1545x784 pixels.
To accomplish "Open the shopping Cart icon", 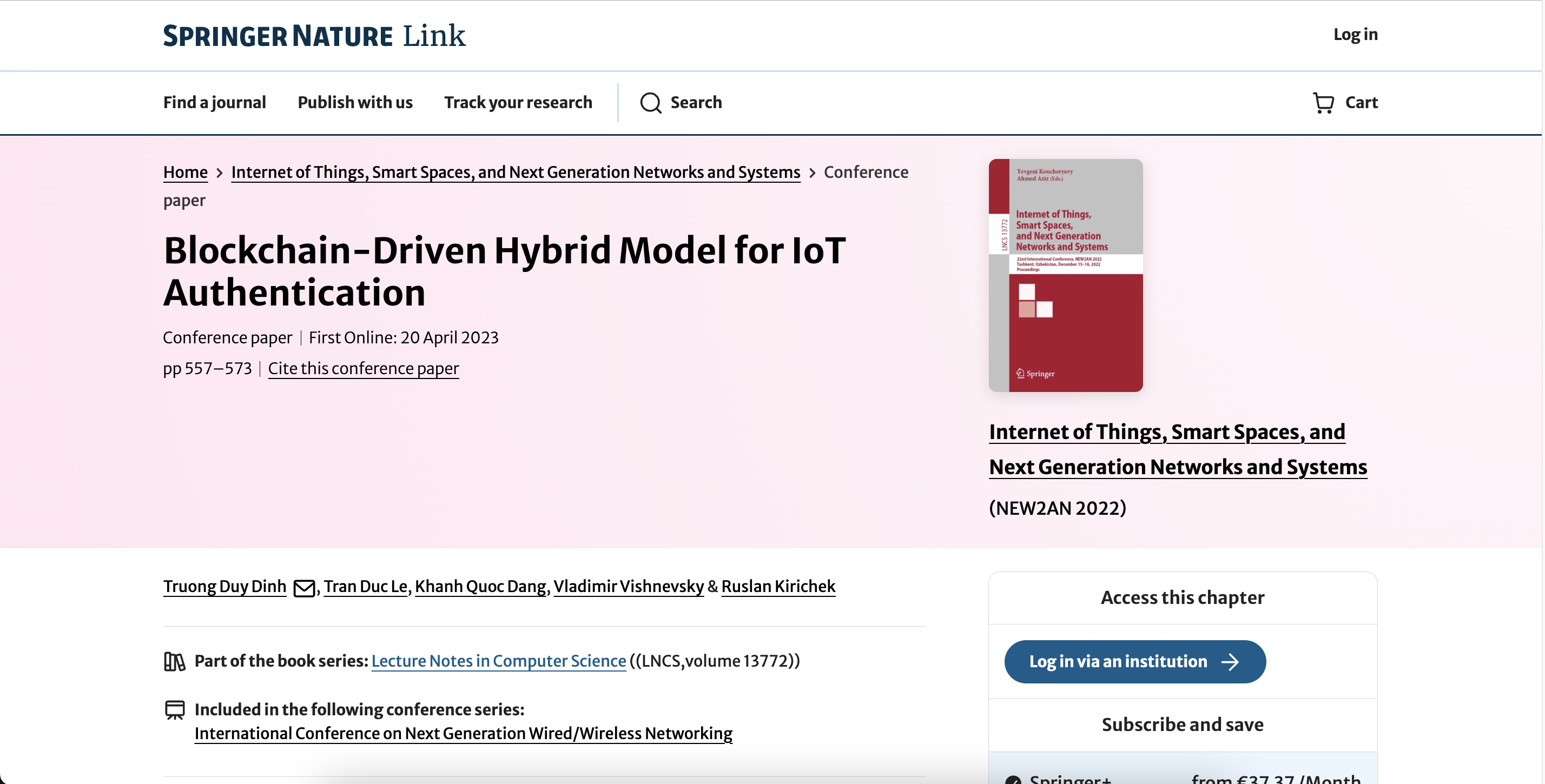I will 1325,103.
